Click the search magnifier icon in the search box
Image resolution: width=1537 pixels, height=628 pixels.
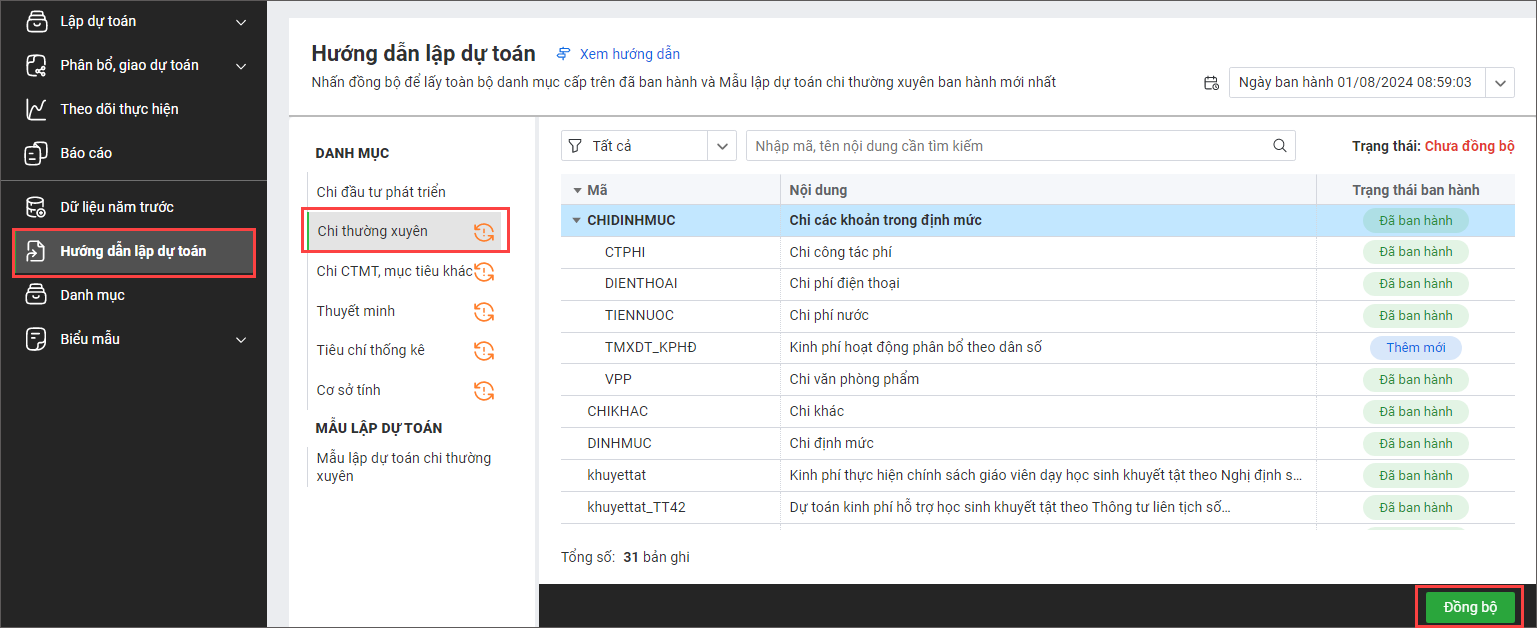point(1279,146)
